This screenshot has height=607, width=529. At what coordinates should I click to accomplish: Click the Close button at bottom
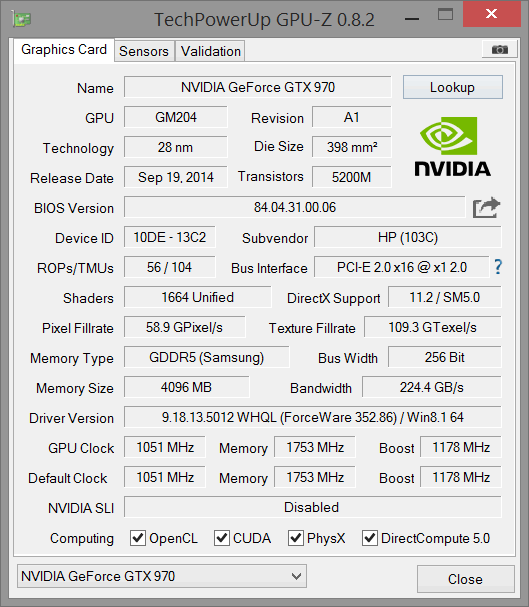[x=466, y=579]
